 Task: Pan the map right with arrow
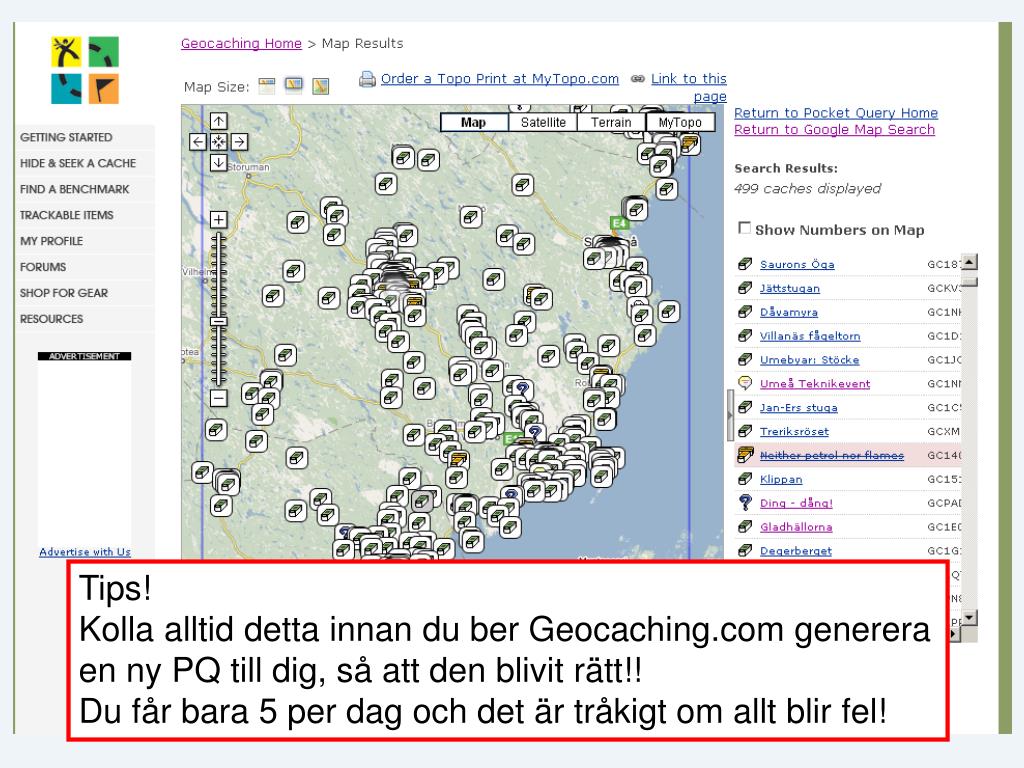240,142
